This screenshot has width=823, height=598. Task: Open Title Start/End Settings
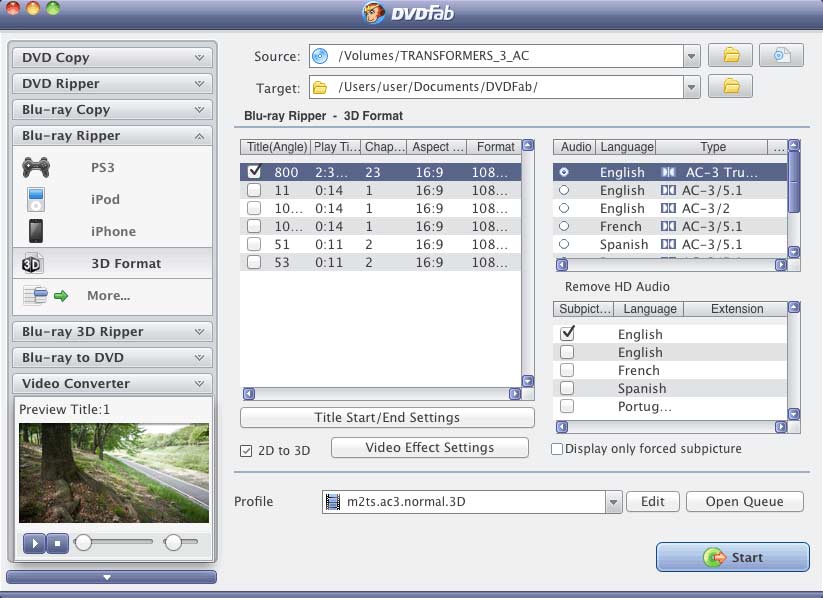tap(387, 417)
